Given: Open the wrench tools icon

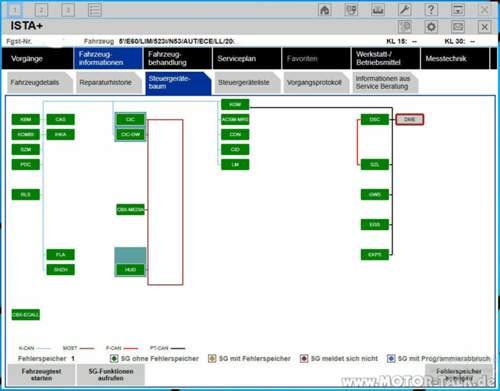Looking at the screenshot, I should 404,10.
